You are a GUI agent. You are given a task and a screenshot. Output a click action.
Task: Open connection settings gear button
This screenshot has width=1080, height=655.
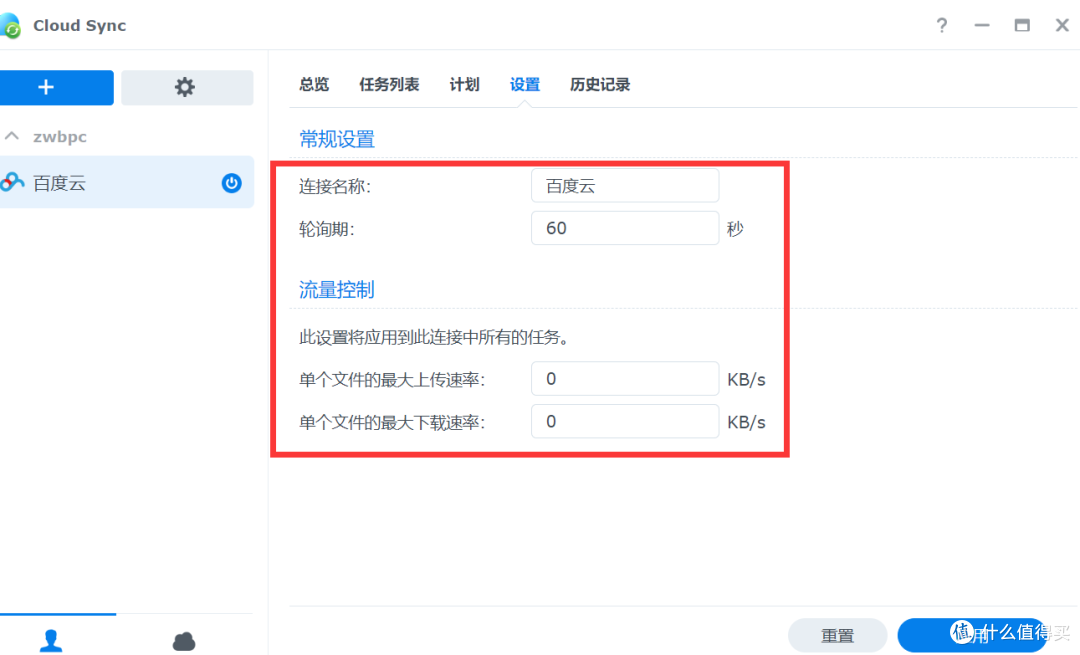point(187,87)
